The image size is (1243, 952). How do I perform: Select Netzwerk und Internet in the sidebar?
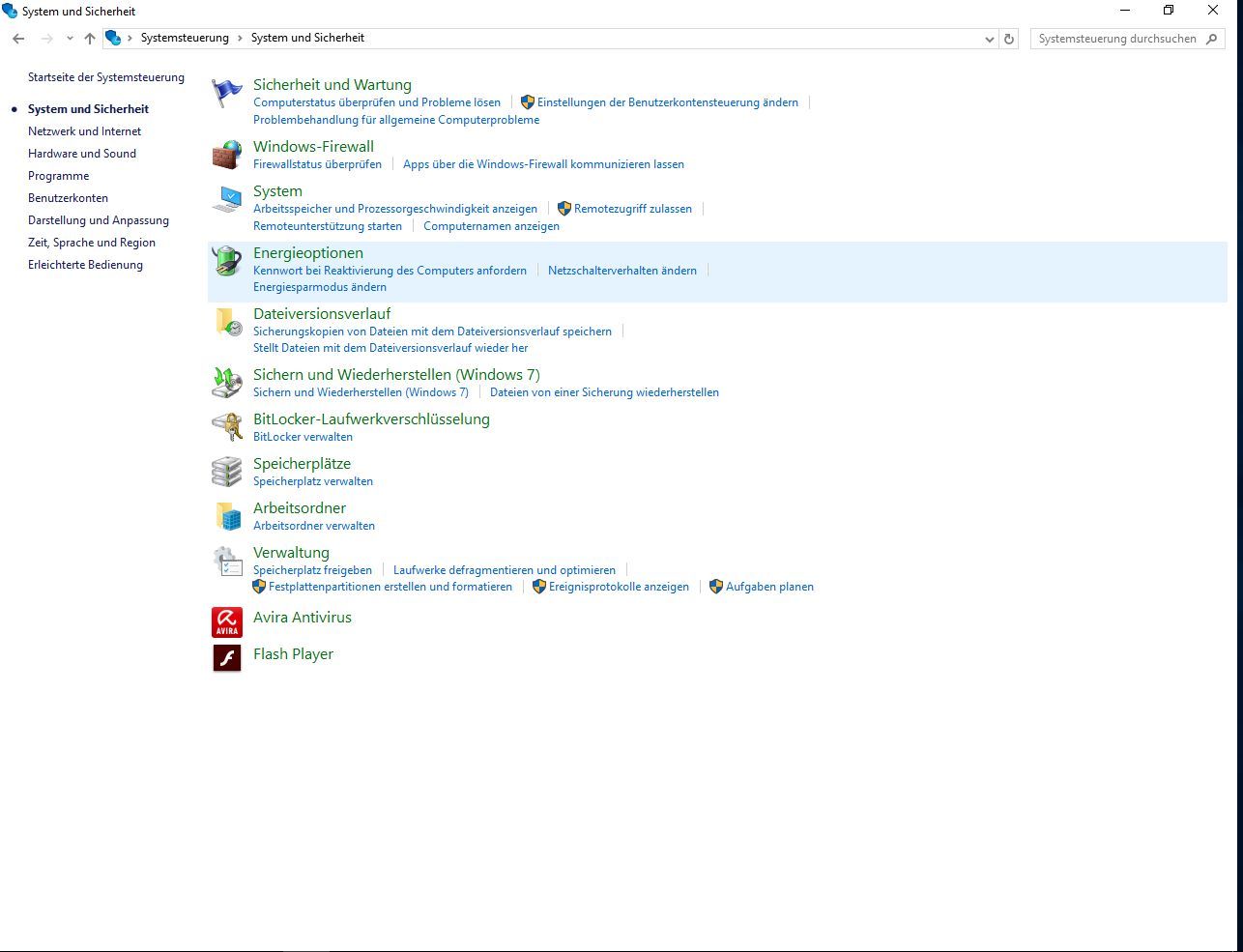(84, 131)
